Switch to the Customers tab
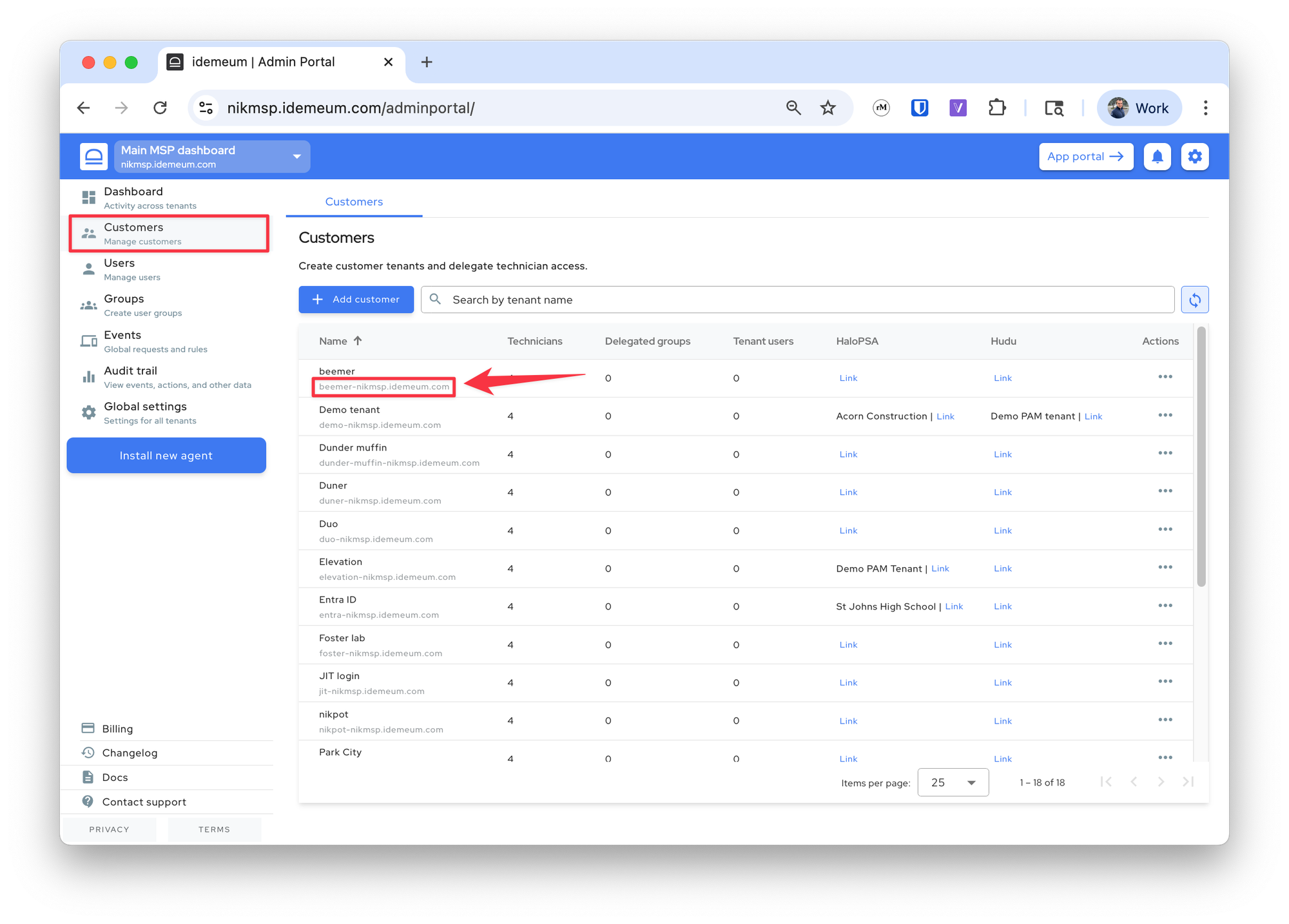This screenshot has height=924, width=1289. click(x=354, y=202)
